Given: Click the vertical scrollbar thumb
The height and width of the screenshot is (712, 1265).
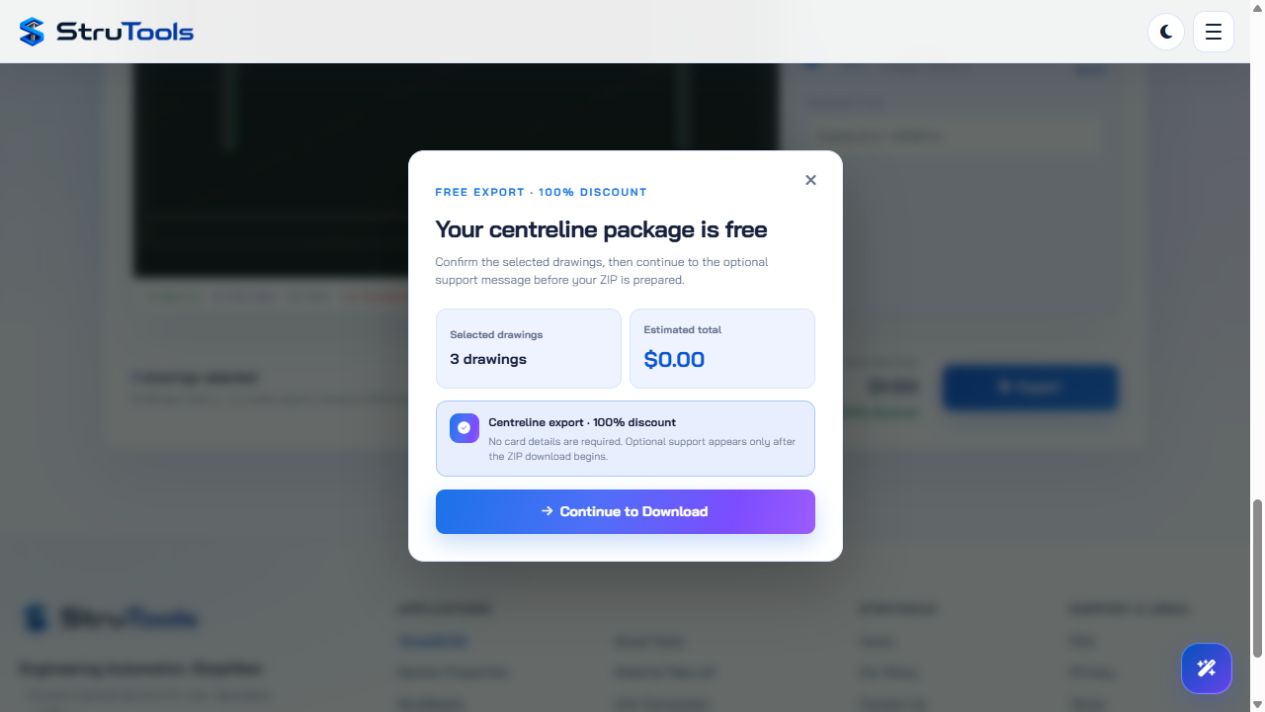Looking at the screenshot, I should coord(1257,579).
